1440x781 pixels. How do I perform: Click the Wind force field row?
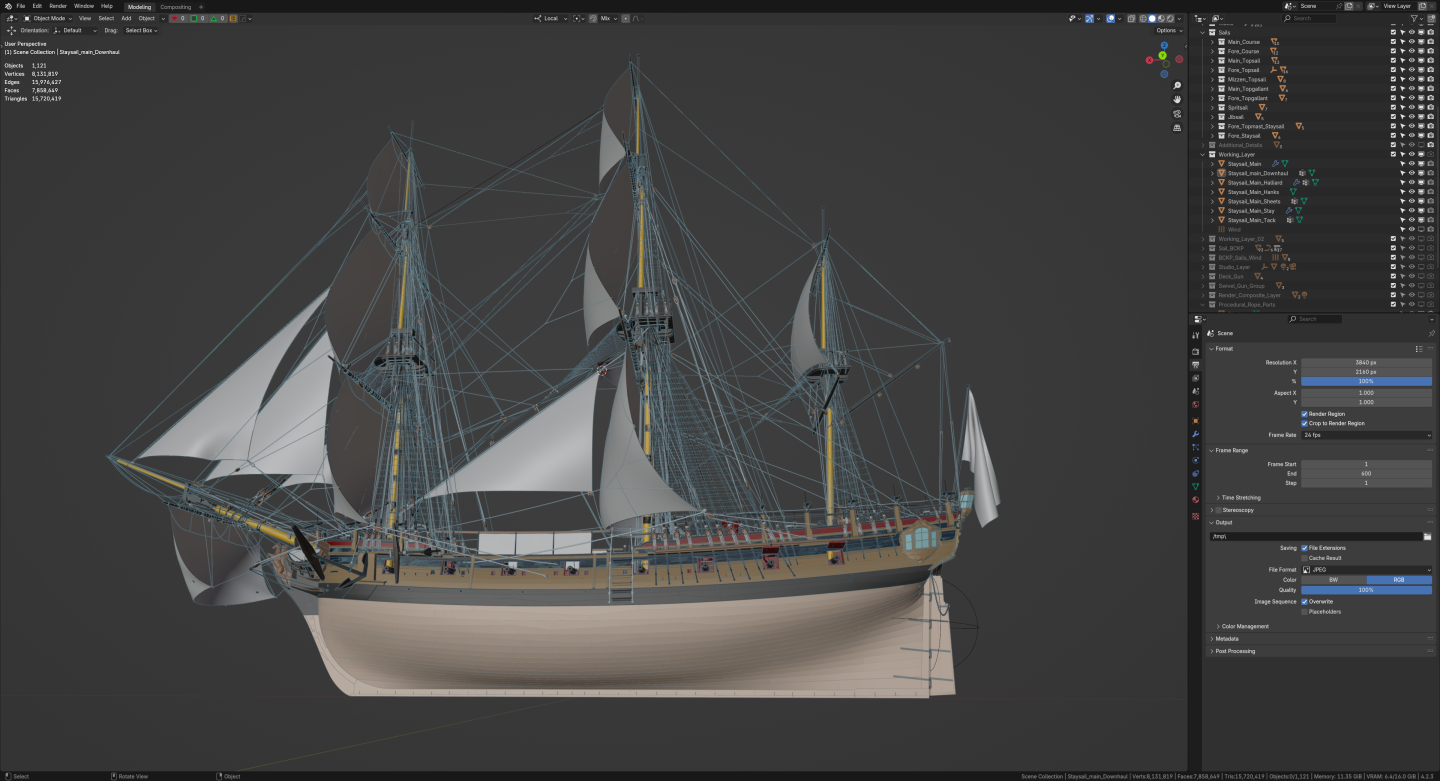1234,229
